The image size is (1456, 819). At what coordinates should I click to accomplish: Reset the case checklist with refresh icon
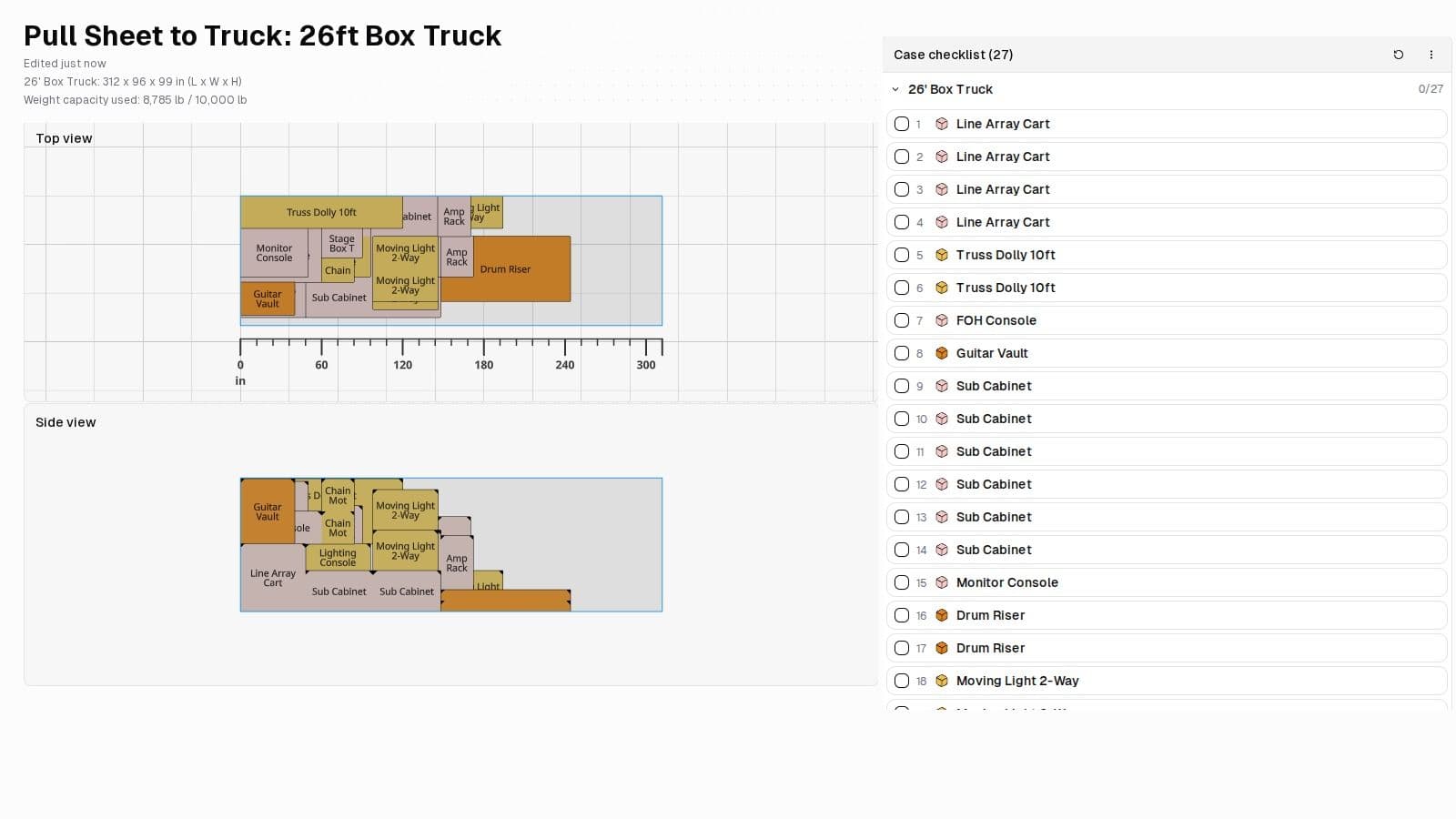point(1399,55)
